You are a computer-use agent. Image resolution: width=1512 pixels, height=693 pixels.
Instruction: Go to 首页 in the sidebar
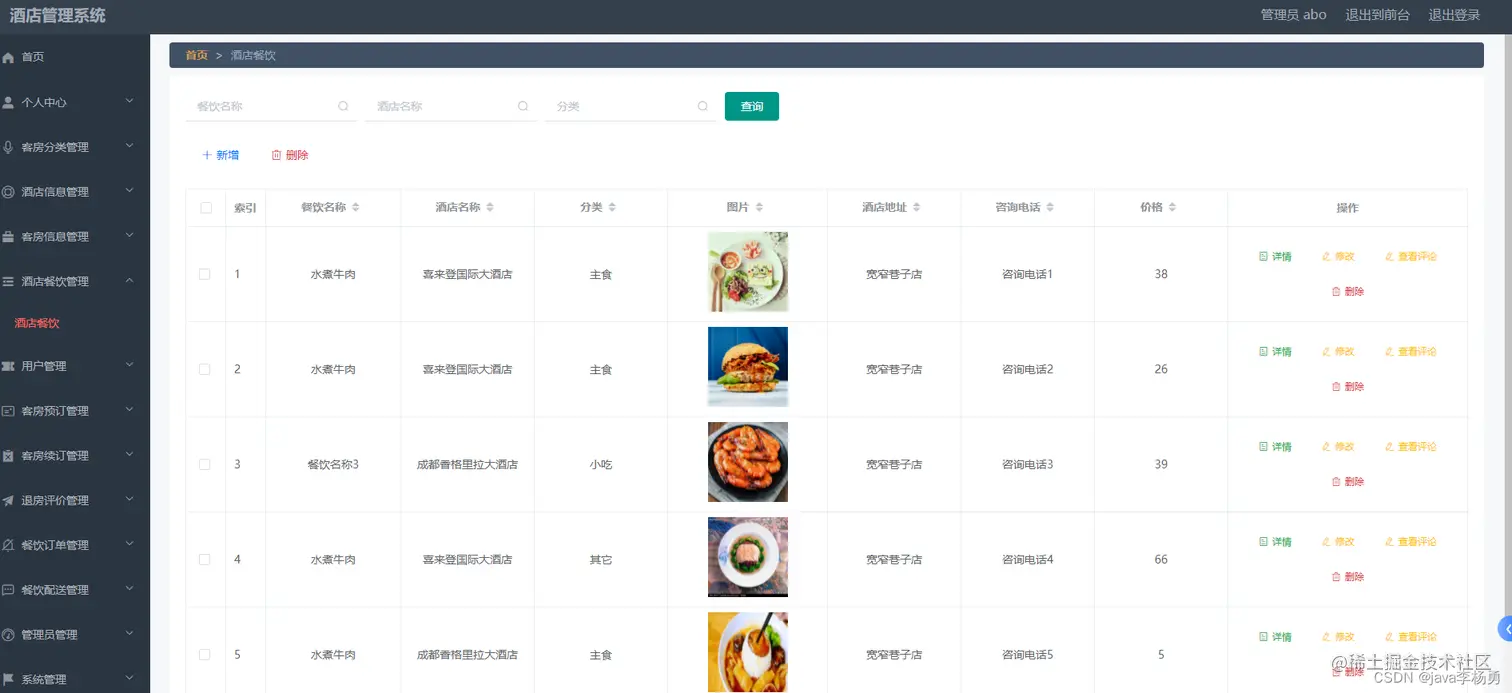pyautogui.click(x=75, y=57)
